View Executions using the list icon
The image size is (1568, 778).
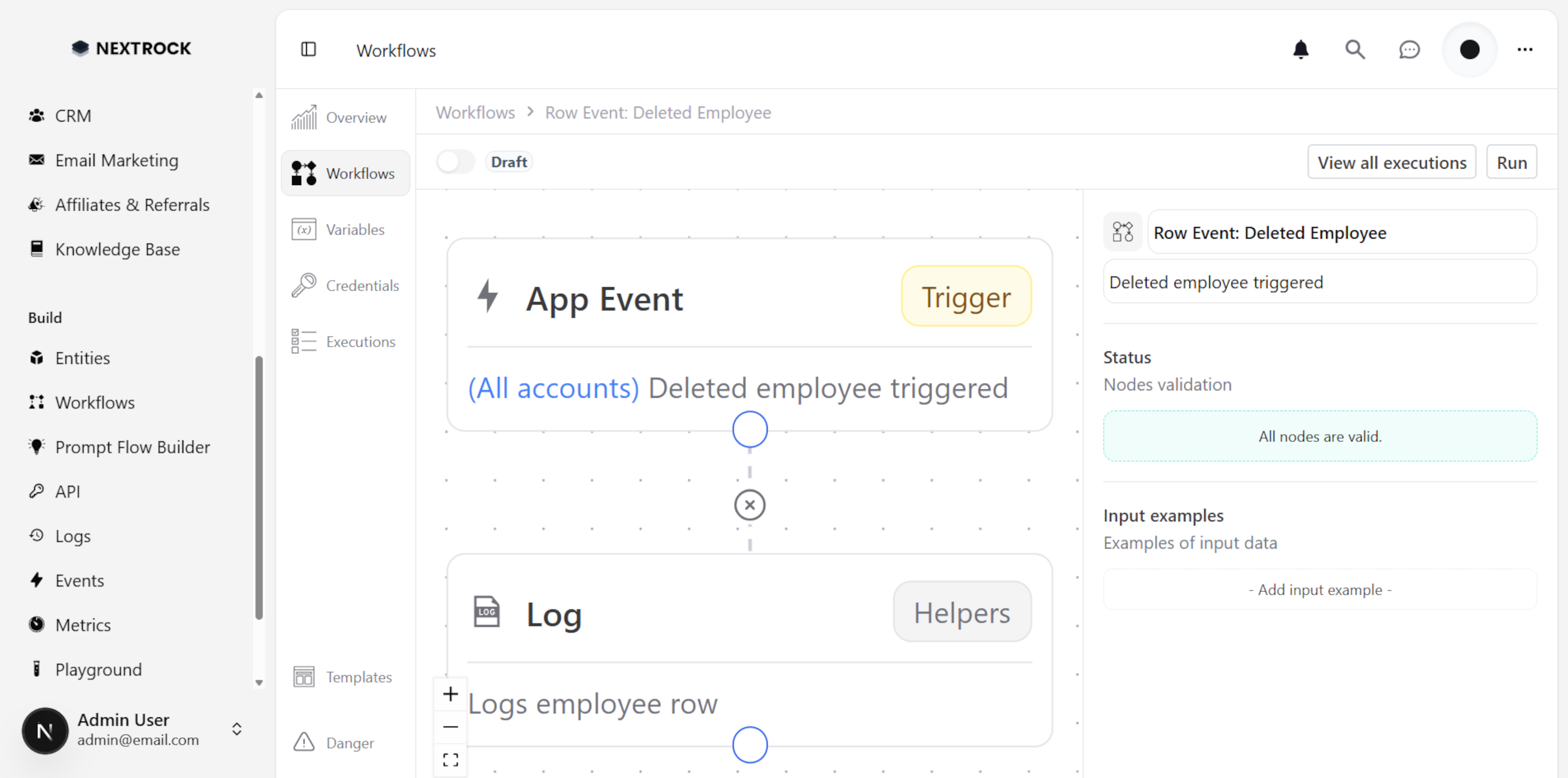pyautogui.click(x=303, y=341)
